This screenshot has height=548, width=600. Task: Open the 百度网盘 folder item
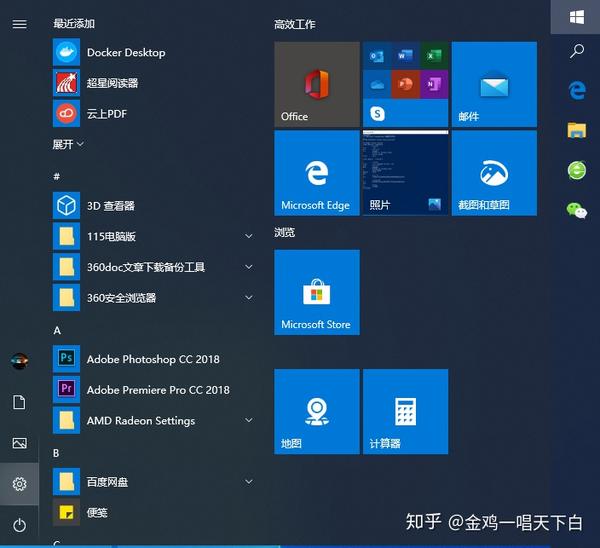(x=153, y=481)
